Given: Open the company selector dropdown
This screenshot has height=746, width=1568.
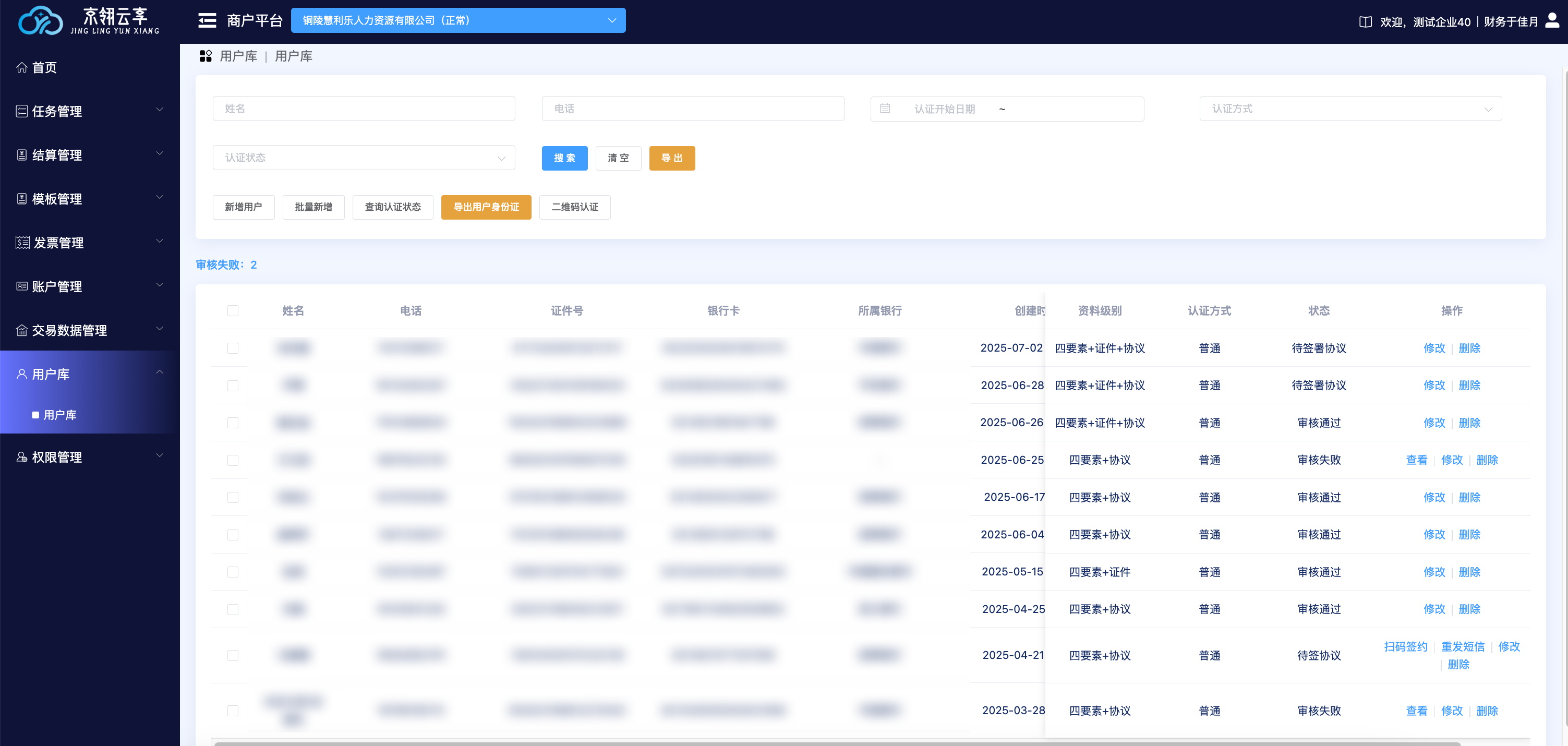Looking at the screenshot, I should 458,21.
